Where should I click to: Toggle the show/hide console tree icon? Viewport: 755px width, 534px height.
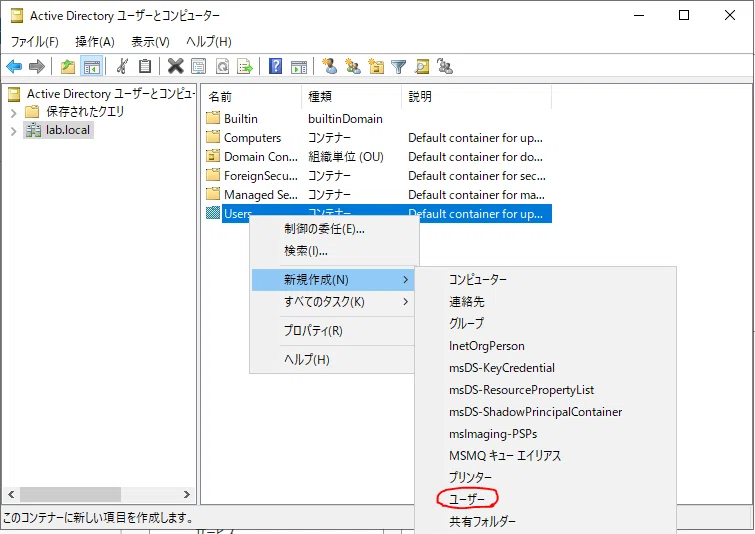(x=91, y=66)
